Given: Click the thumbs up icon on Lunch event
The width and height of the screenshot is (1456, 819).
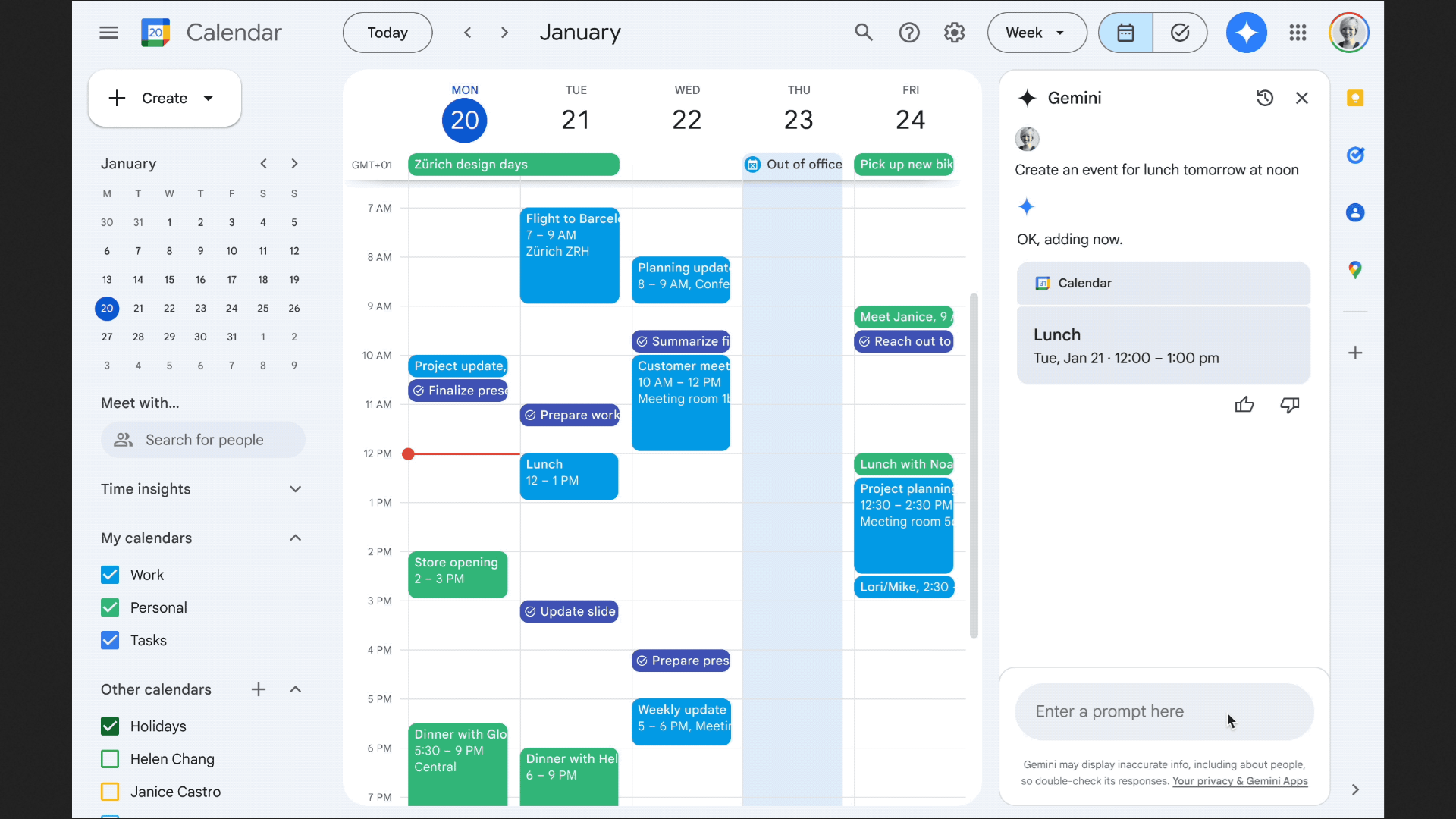Looking at the screenshot, I should [x=1245, y=404].
